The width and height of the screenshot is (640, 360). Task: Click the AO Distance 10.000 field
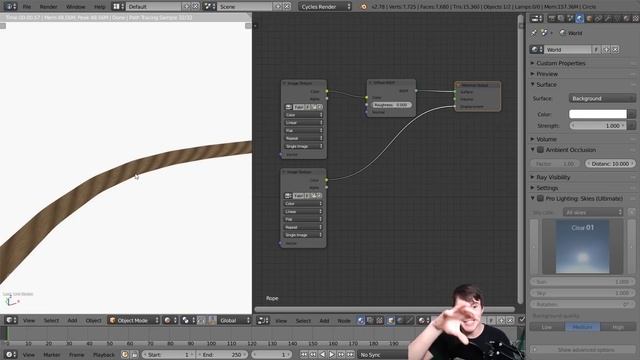click(610, 164)
